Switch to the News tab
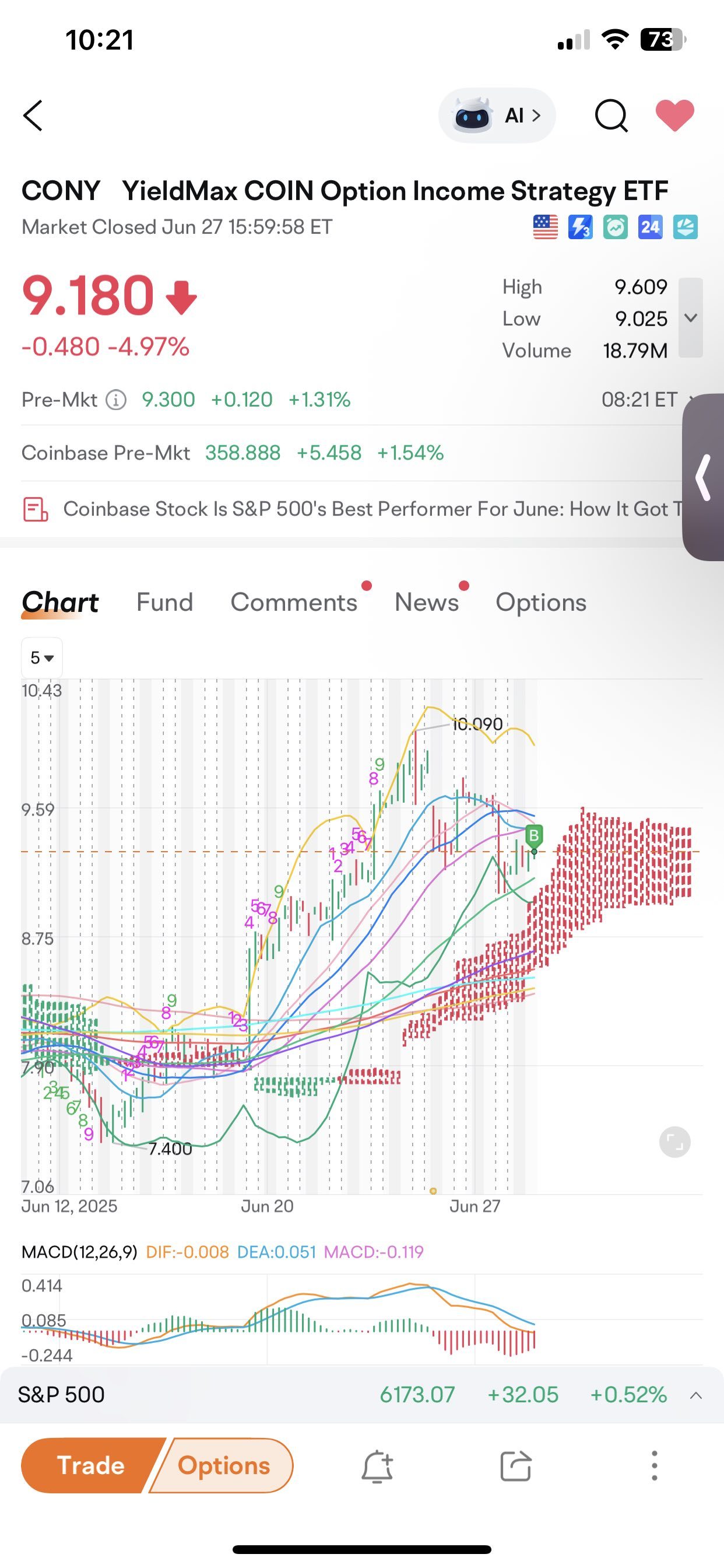This screenshot has height=1568, width=724. (x=427, y=602)
